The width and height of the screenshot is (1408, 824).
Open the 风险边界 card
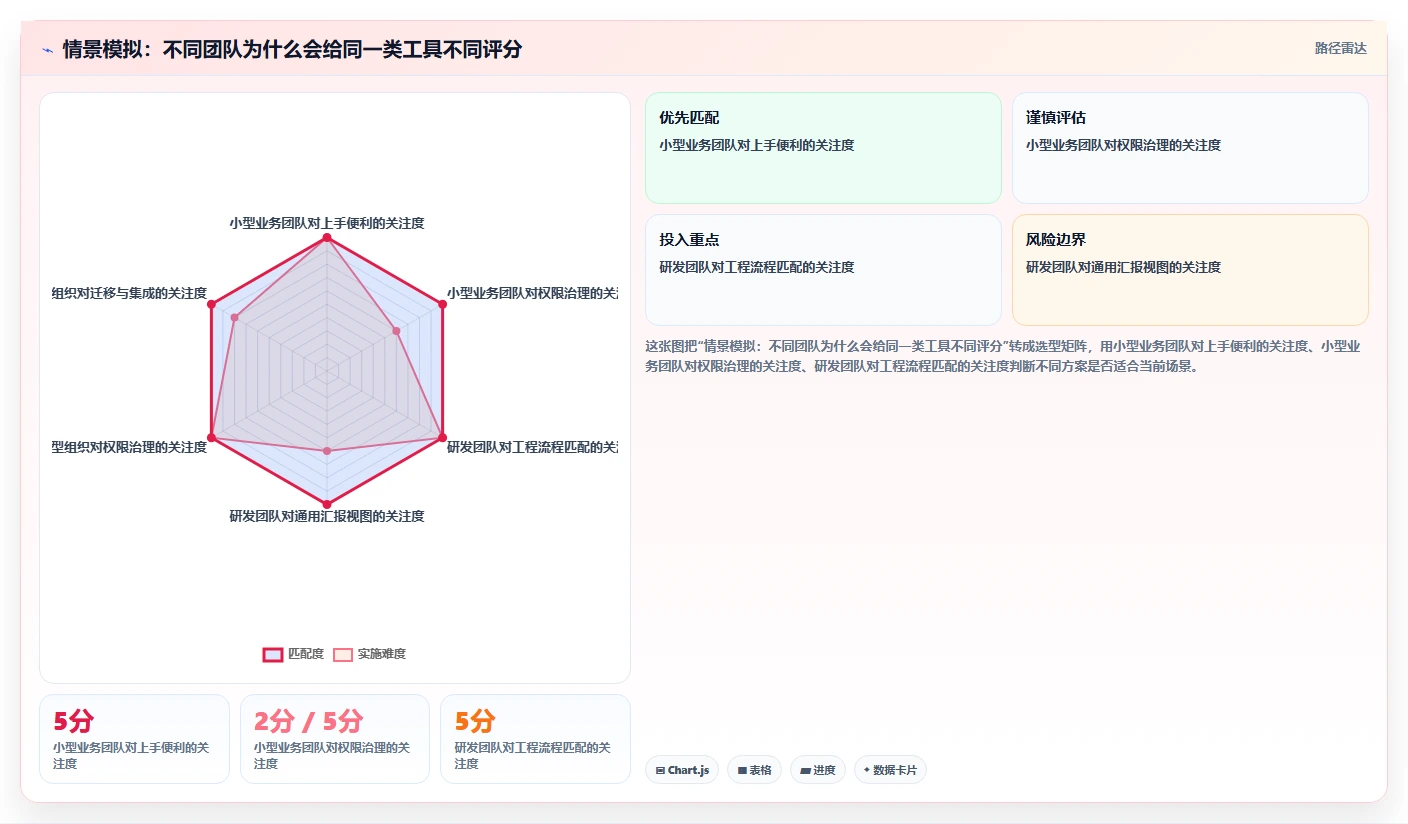coord(1190,270)
